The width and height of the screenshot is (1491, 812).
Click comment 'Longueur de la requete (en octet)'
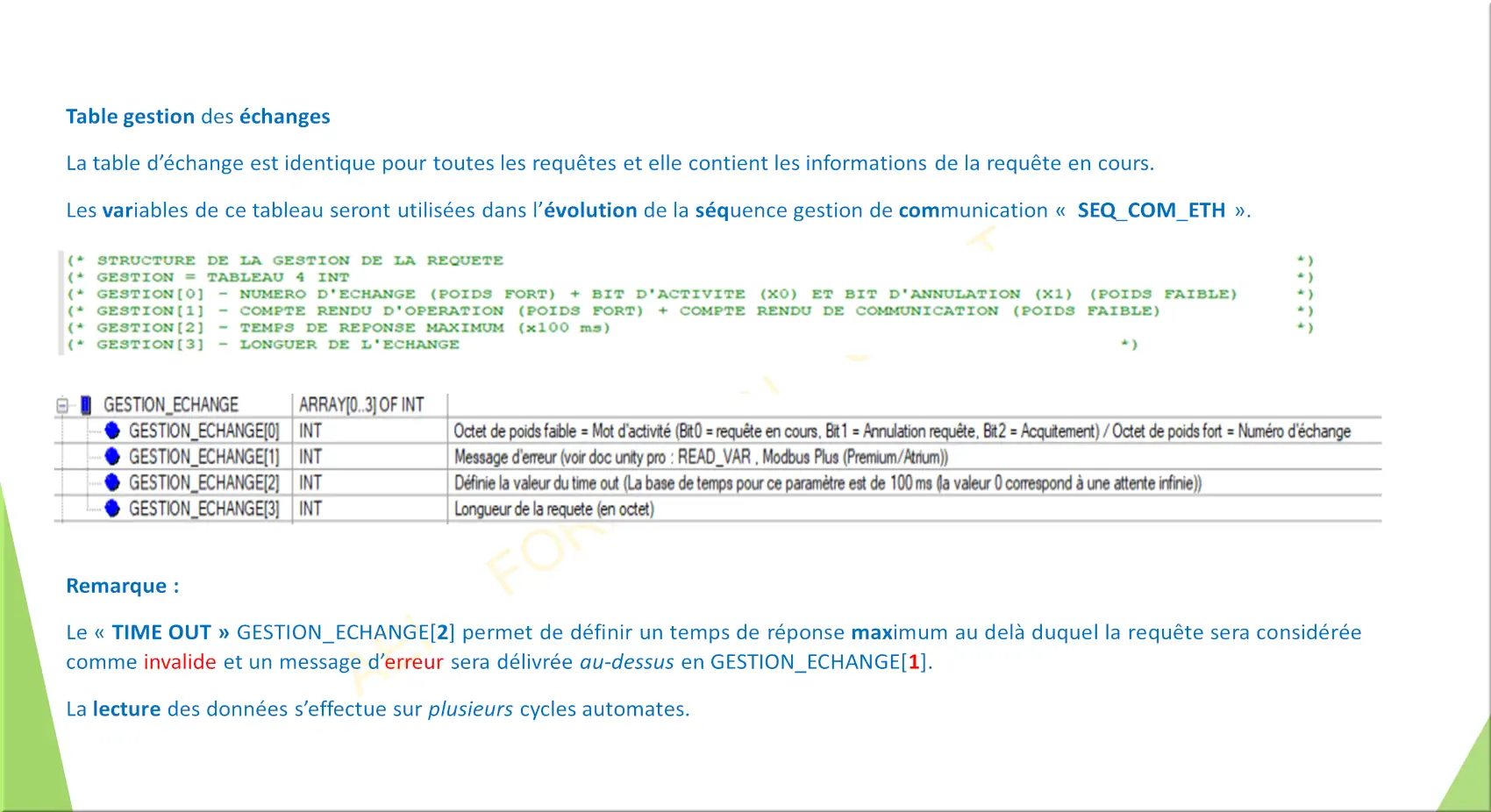click(x=553, y=509)
